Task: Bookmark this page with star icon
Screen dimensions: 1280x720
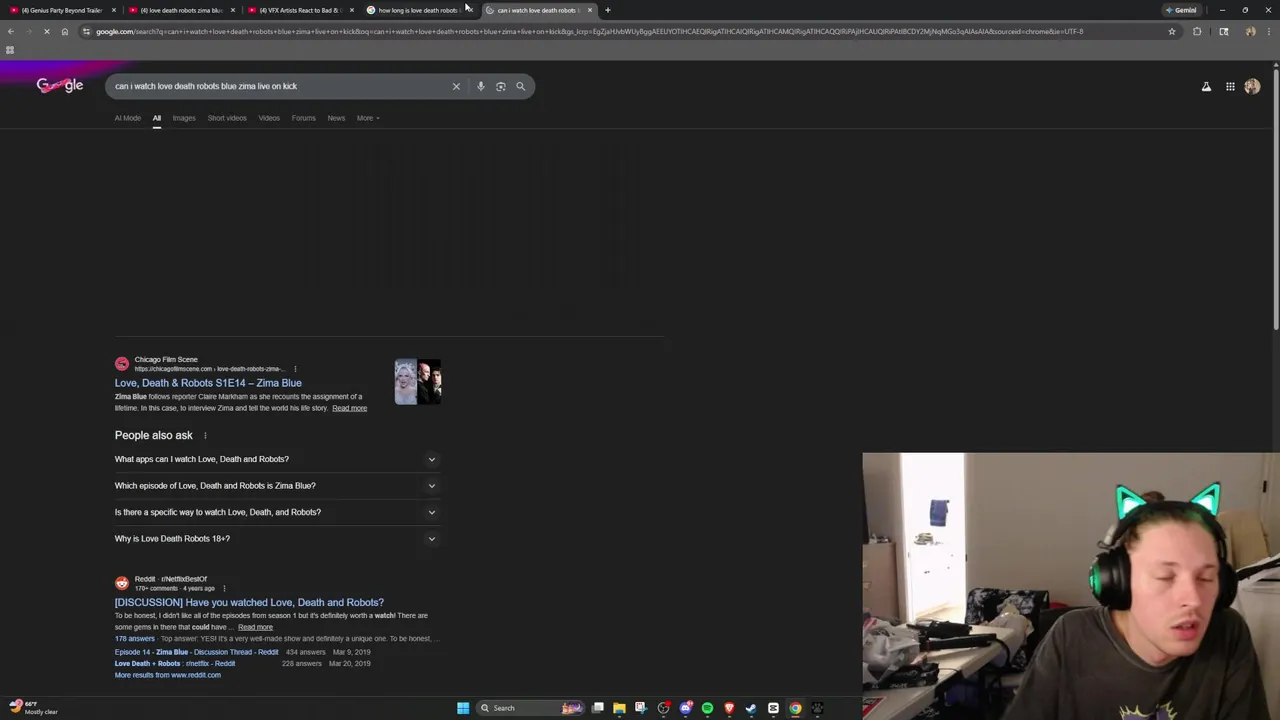Action: 1172,31
